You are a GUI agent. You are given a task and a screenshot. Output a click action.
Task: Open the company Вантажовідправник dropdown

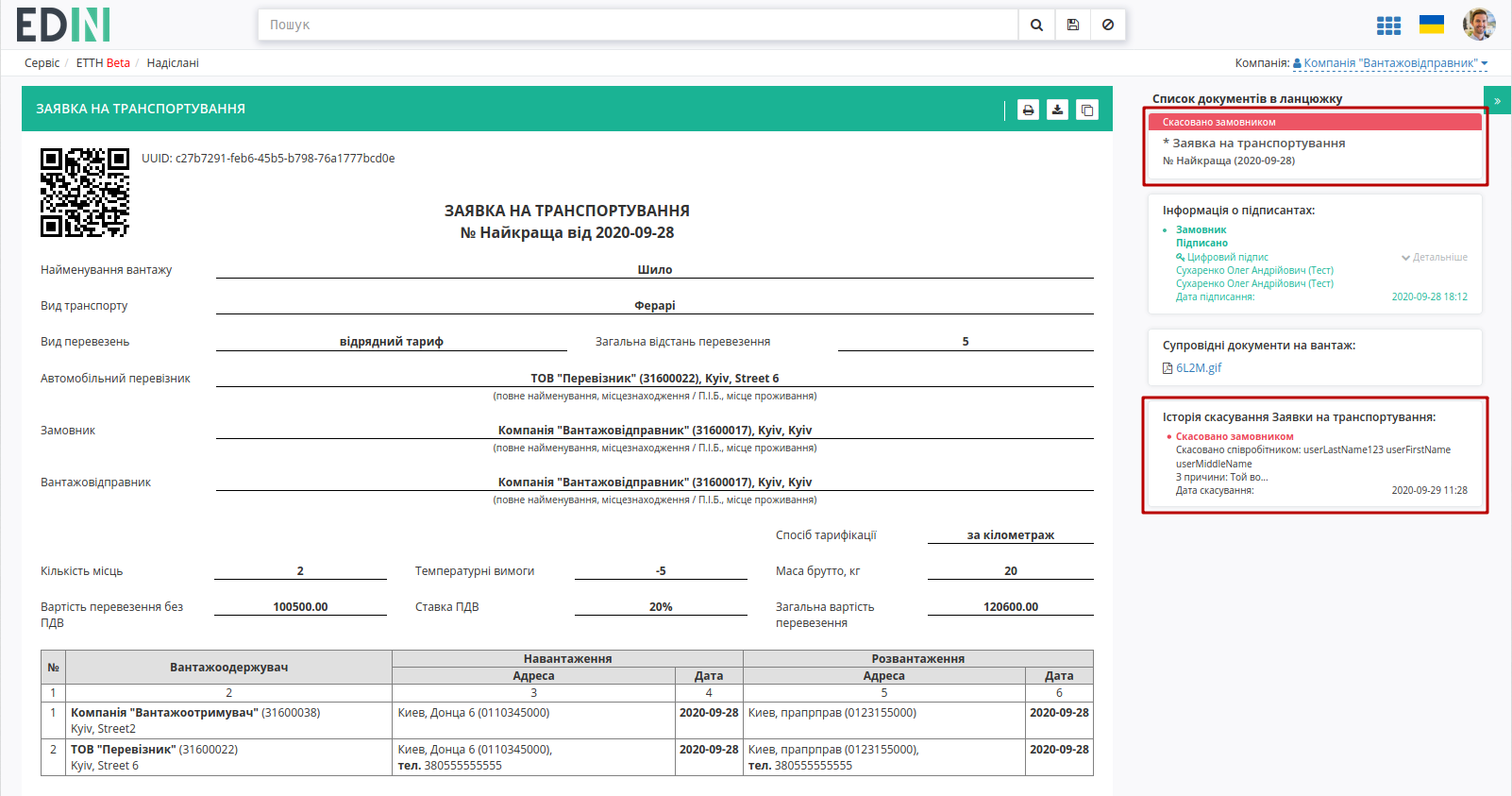coord(1390,63)
